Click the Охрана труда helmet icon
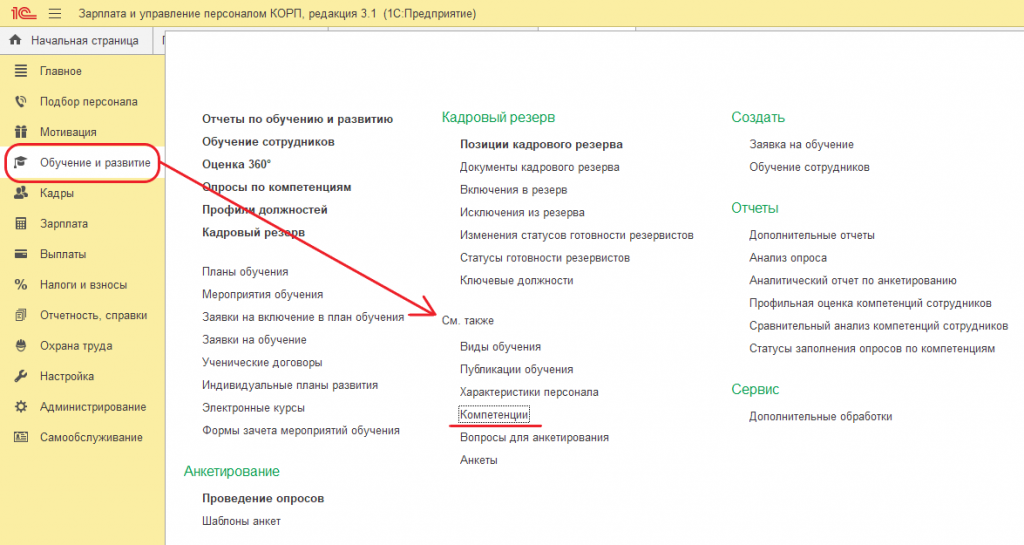The image size is (1024, 545). pyautogui.click(x=21, y=345)
